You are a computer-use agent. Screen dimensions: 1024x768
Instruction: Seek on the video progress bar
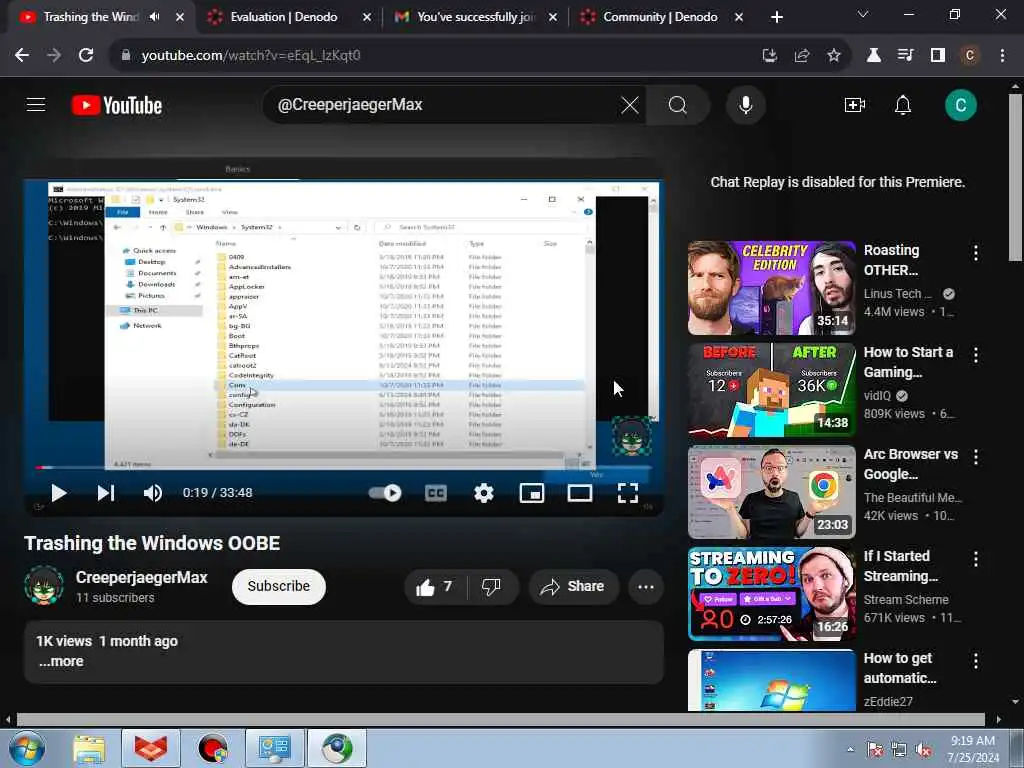344,468
